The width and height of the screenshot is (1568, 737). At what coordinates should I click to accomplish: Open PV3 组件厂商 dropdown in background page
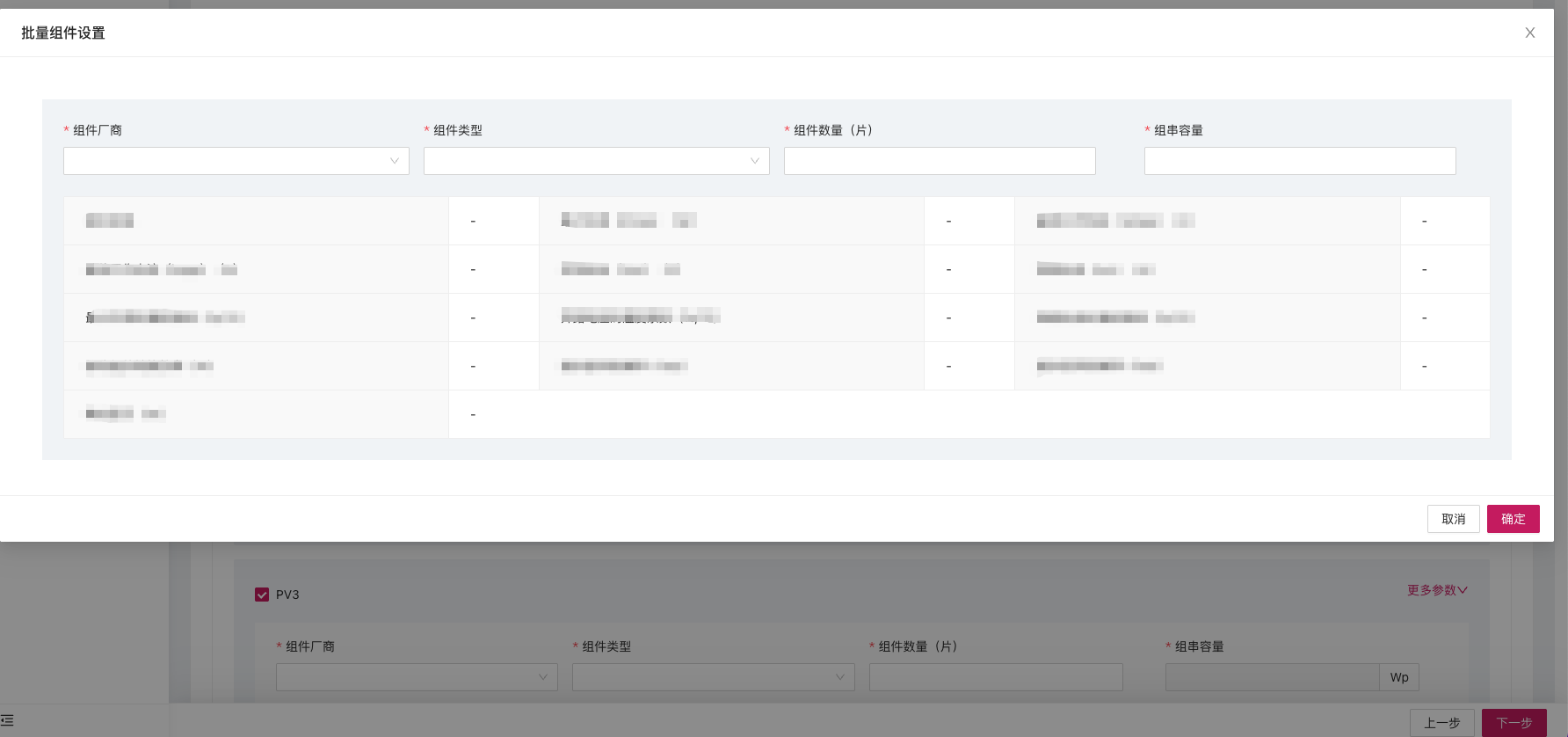[x=417, y=677]
